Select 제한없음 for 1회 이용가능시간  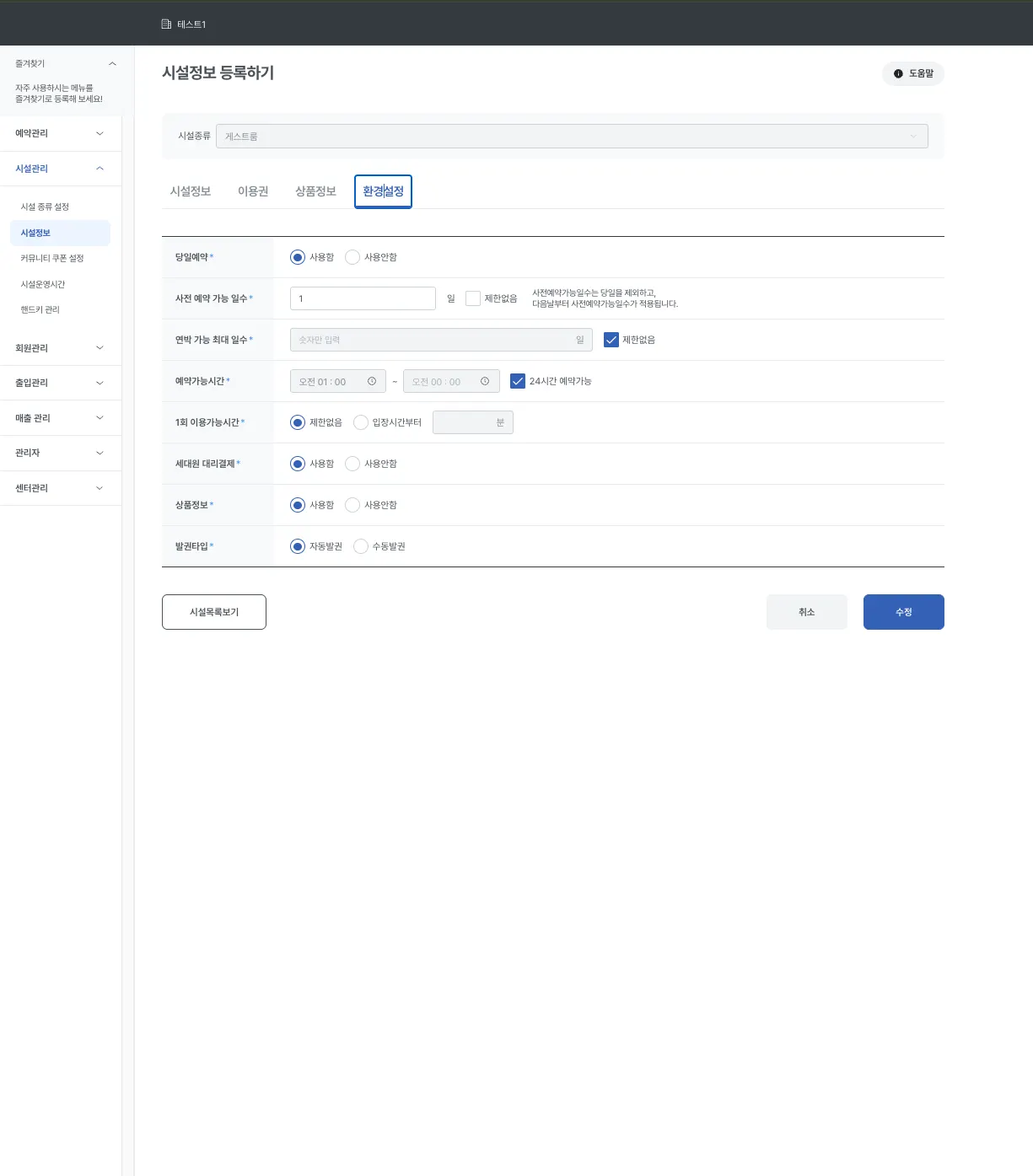298,422
